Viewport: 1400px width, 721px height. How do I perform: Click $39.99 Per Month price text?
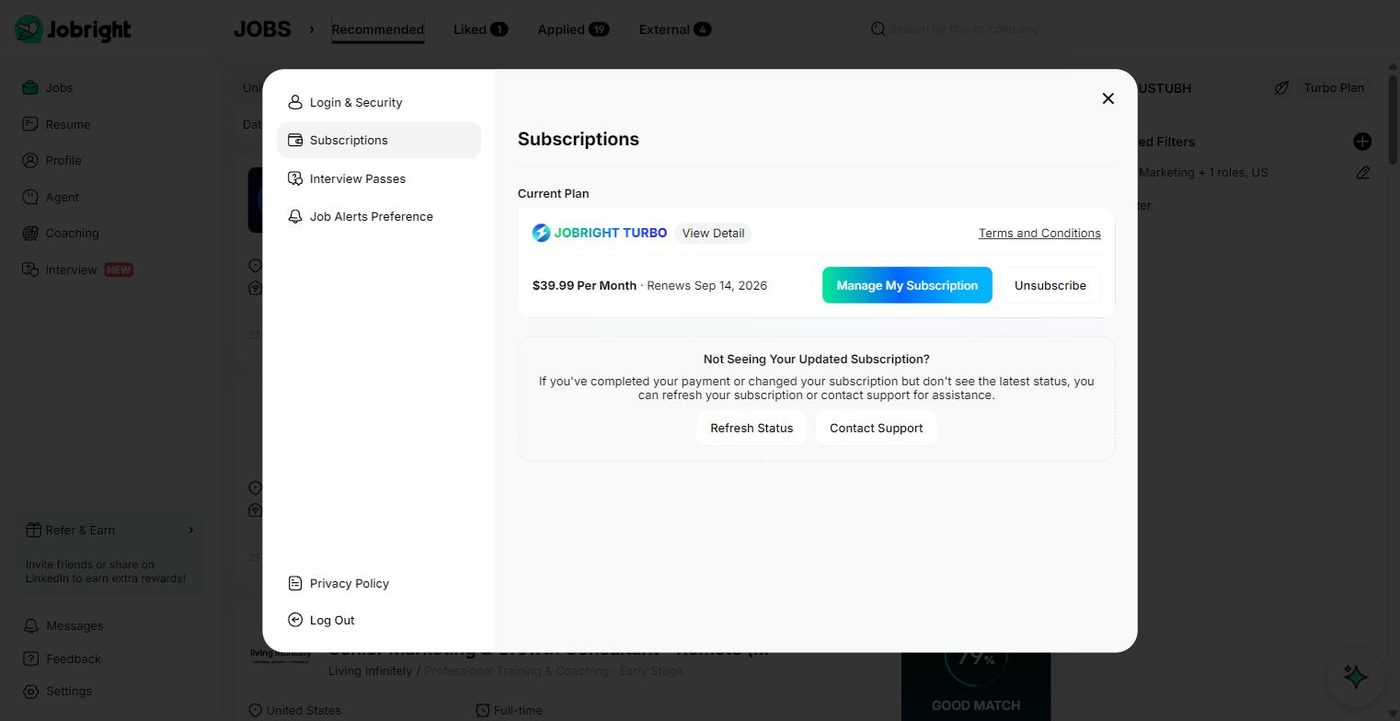[584, 285]
